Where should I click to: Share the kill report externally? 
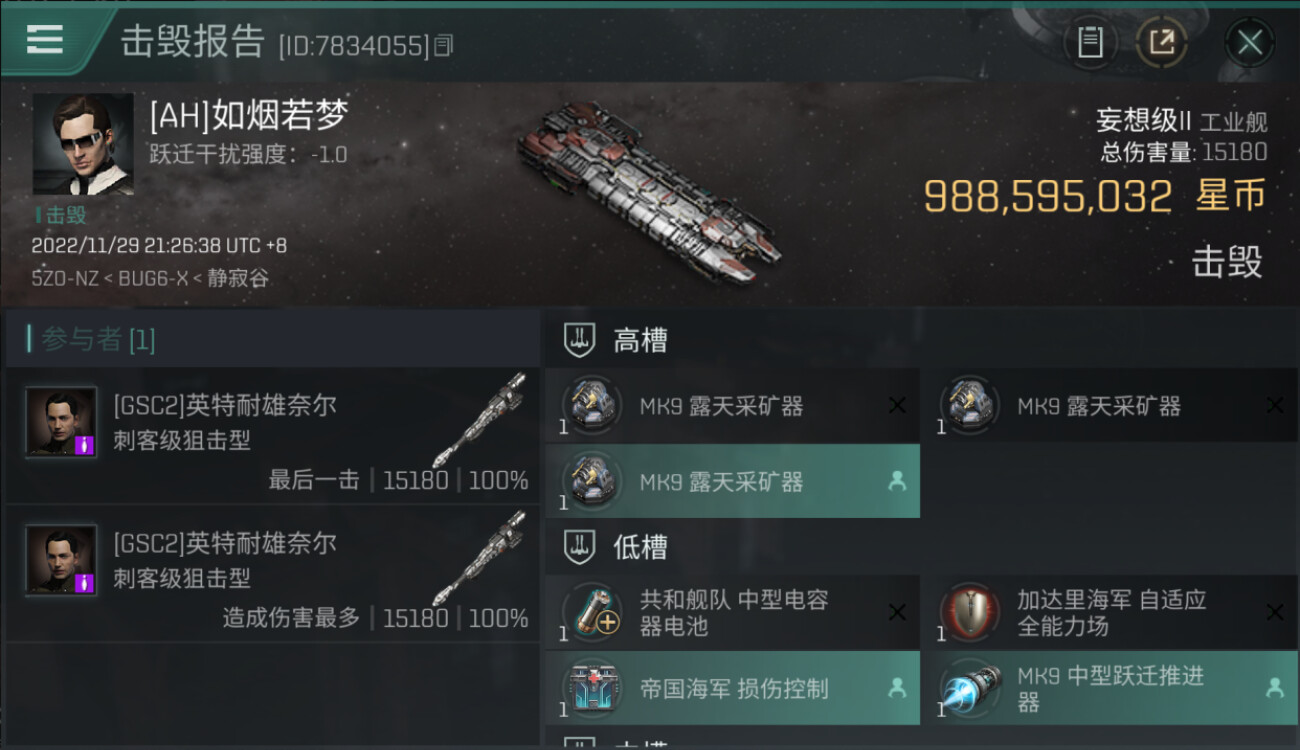tap(1162, 42)
